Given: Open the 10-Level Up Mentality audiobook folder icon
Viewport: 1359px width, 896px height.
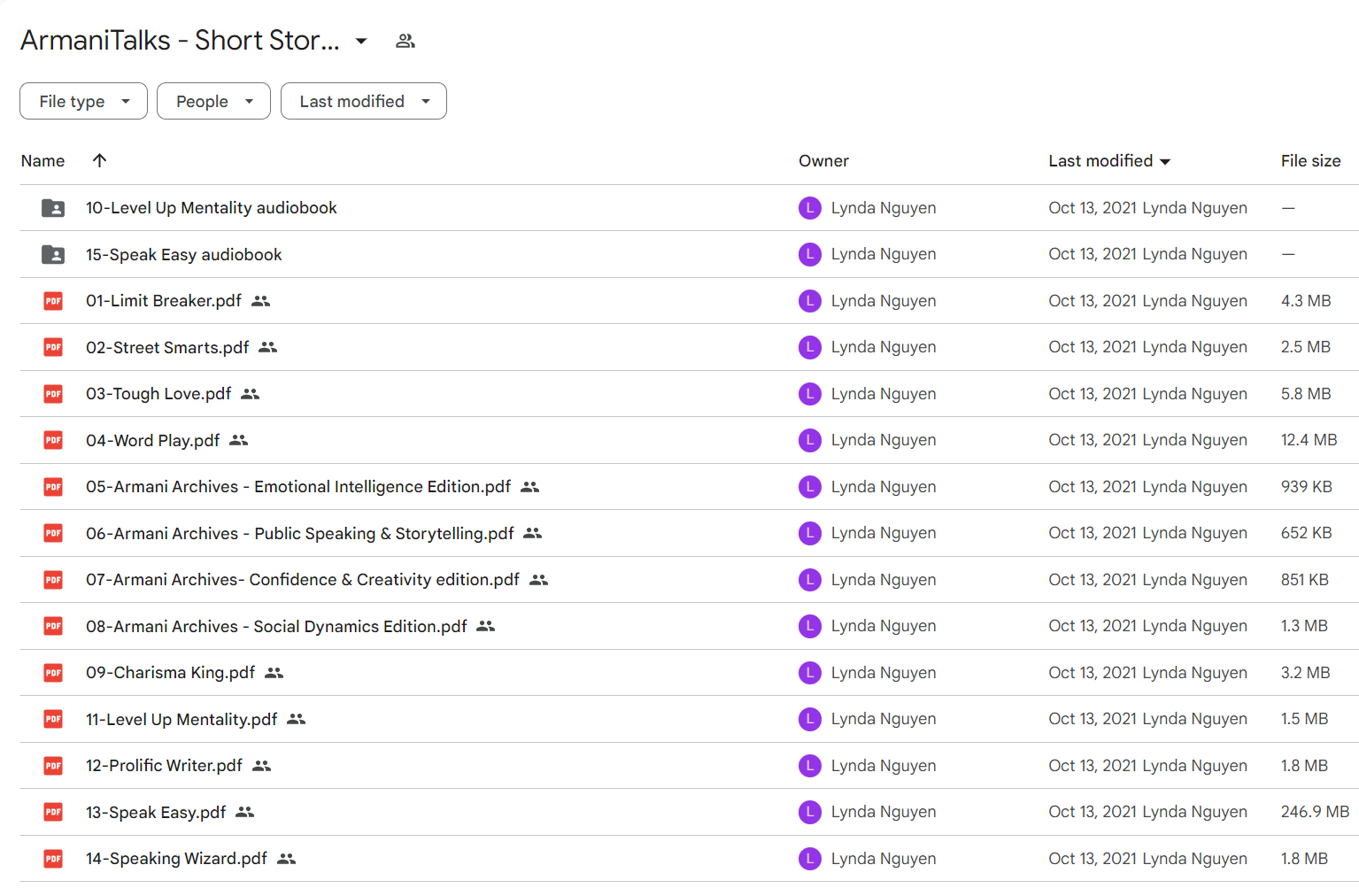Looking at the screenshot, I should (x=53, y=208).
